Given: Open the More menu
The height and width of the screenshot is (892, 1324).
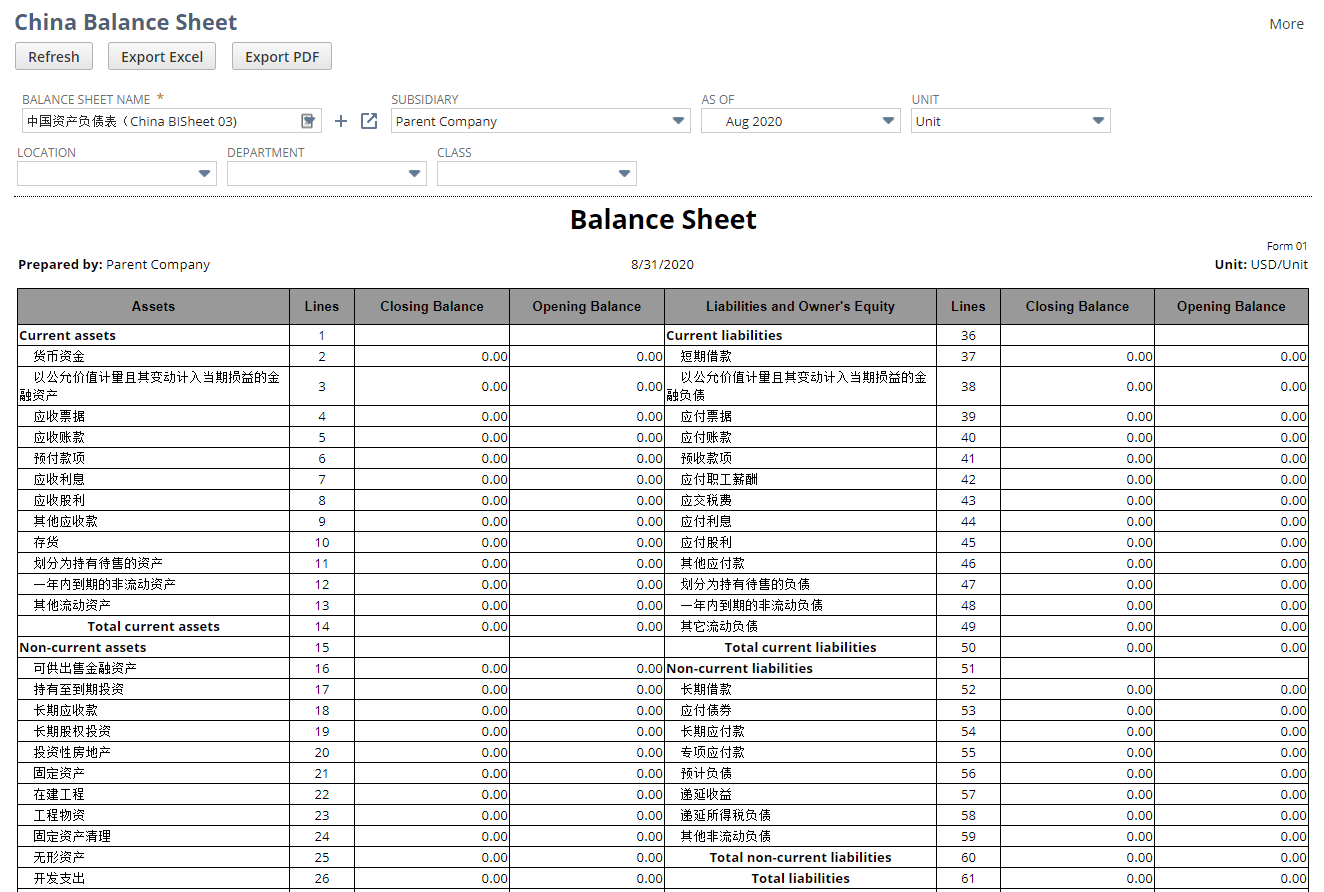Looking at the screenshot, I should tap(1286, 24).
